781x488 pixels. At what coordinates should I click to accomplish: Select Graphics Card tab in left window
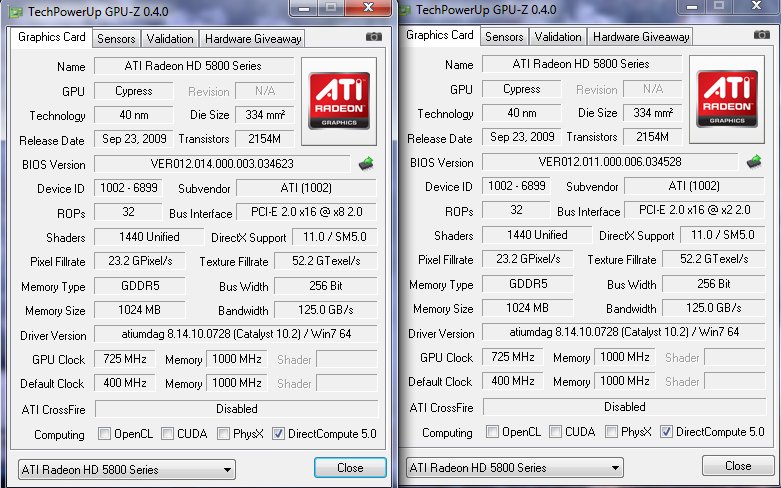52,37
